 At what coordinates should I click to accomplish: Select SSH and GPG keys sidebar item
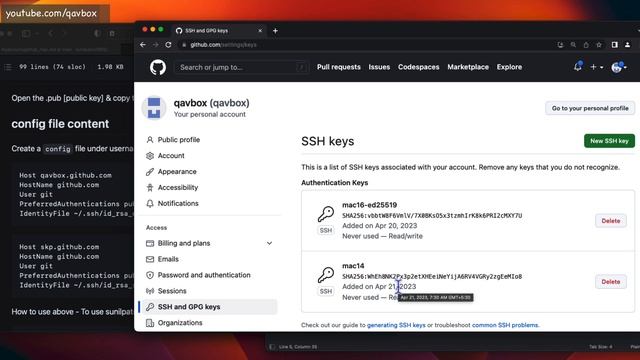[208, 307]
